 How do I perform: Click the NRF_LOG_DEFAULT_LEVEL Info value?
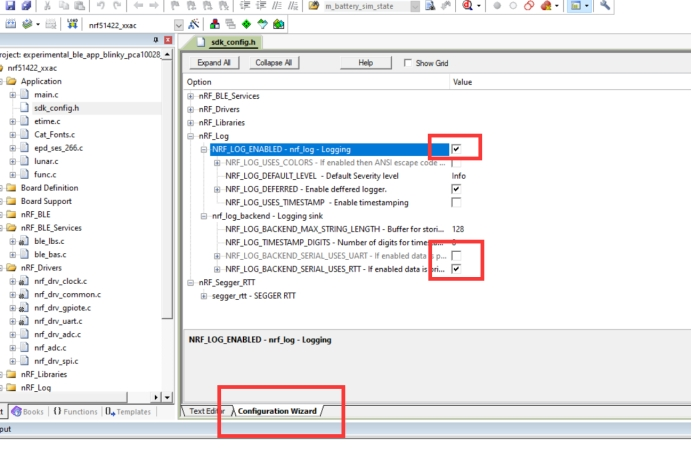click(459, 176)
